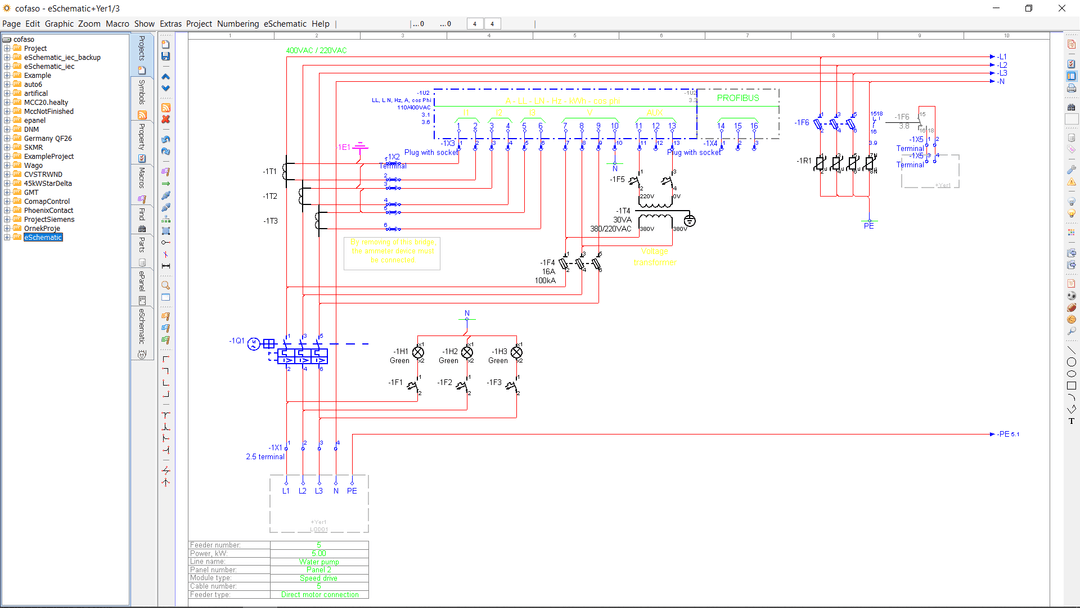Click the unlit gray light bulb icon
This screenshot has width=1080, height=608.
(x=1071, y=202)
